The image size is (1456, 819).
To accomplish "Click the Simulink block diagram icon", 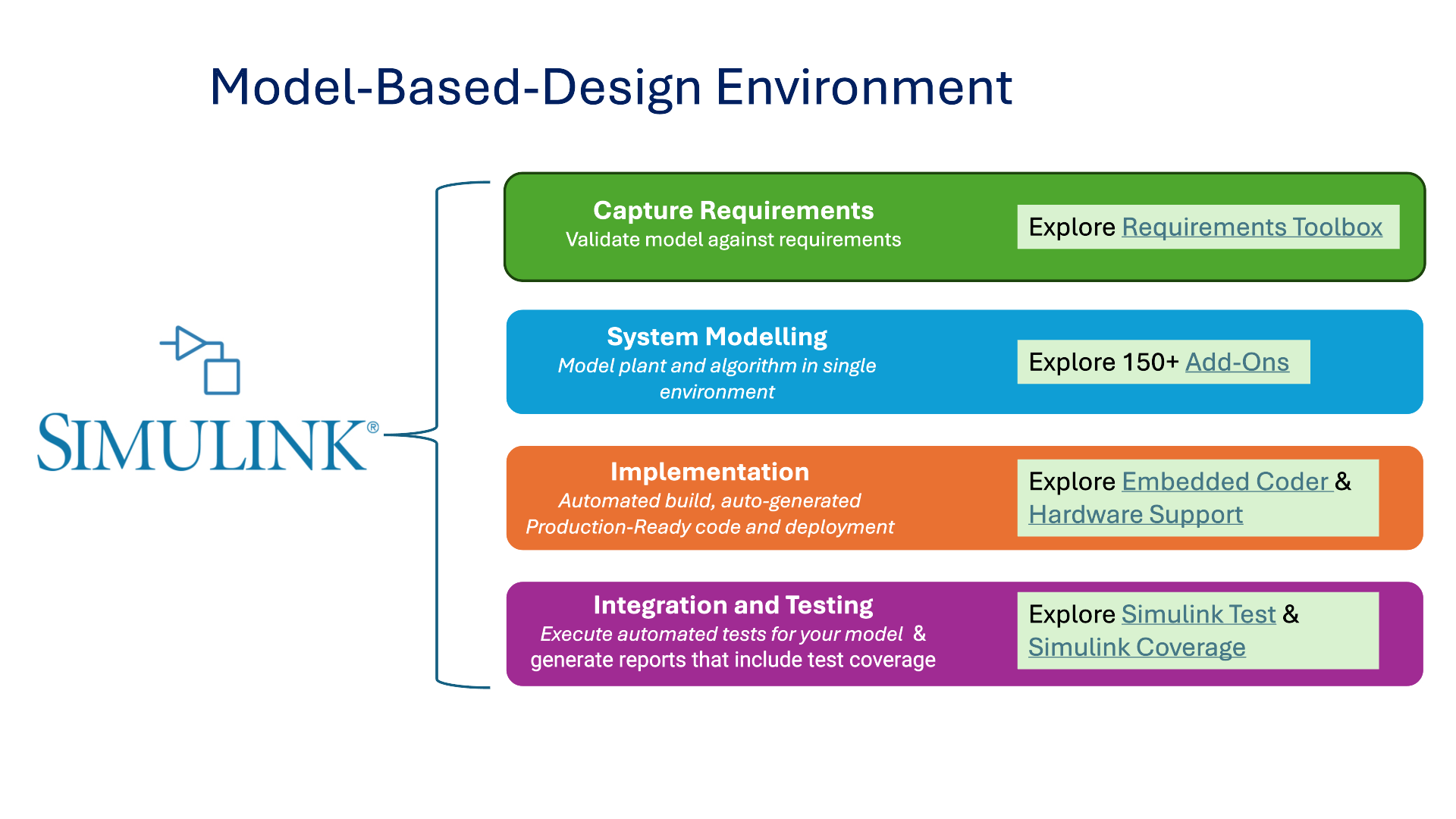I will point(201,360).
